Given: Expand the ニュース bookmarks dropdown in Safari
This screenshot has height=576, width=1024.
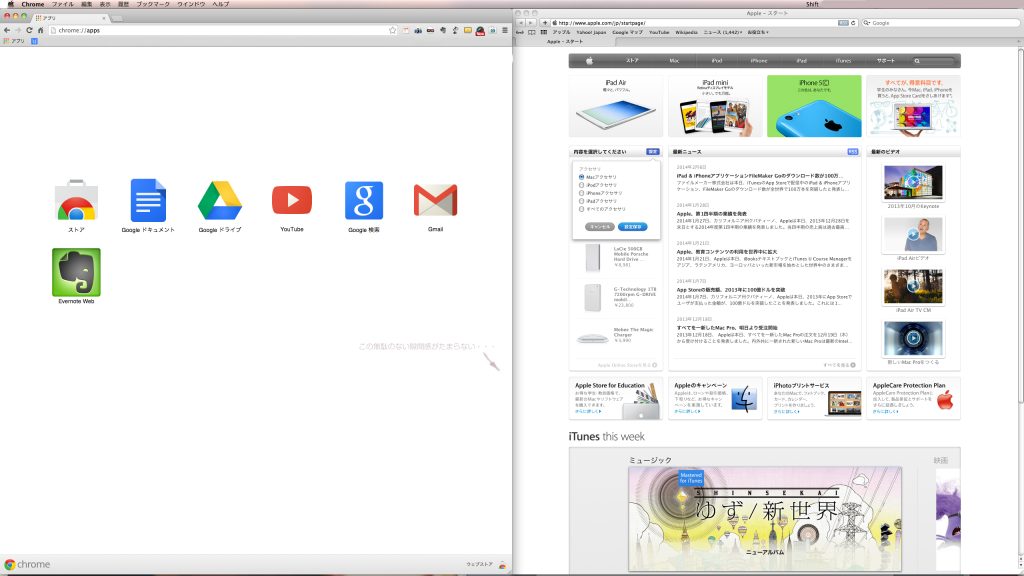Looking at the screenshot, I should point(723,32).
